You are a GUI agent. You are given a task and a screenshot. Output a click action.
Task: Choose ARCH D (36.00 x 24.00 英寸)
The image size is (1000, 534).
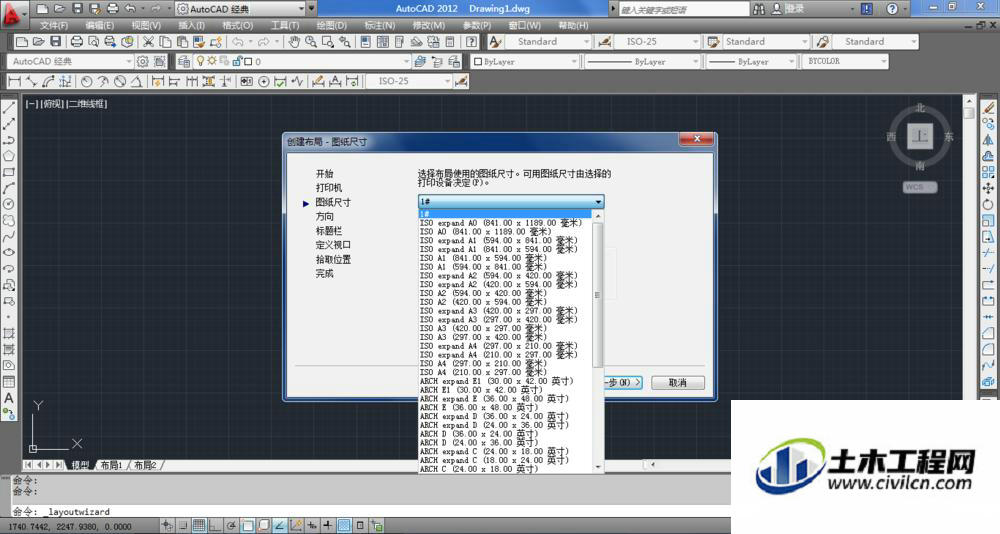coord(505,434)
